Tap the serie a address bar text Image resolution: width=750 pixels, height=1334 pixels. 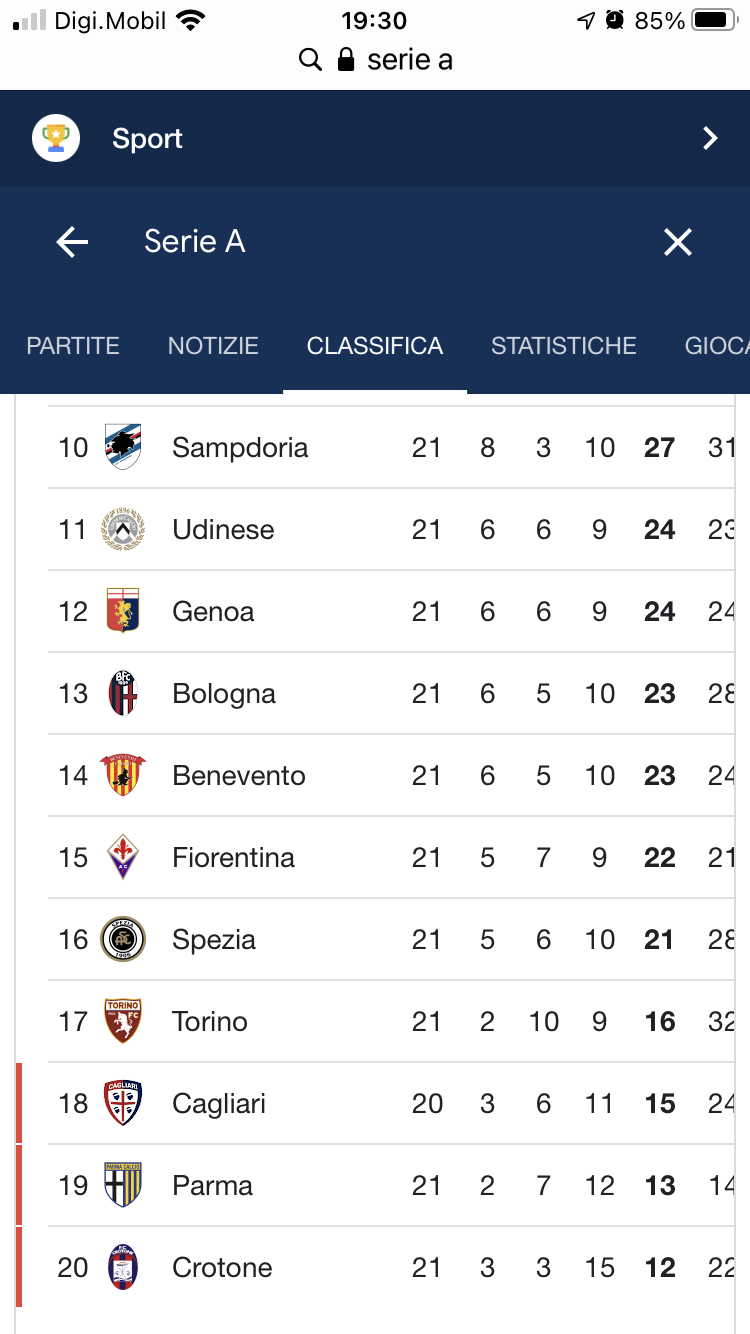click(410, 60)
